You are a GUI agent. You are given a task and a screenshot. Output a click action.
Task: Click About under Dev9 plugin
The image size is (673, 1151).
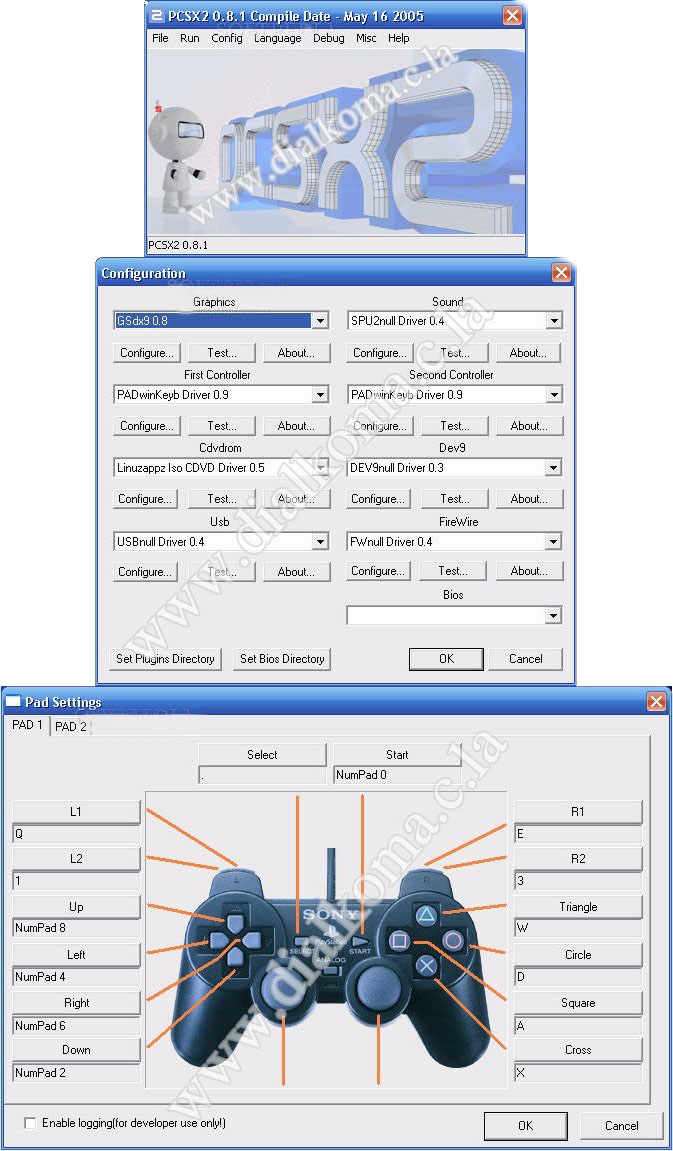point(528,498)
